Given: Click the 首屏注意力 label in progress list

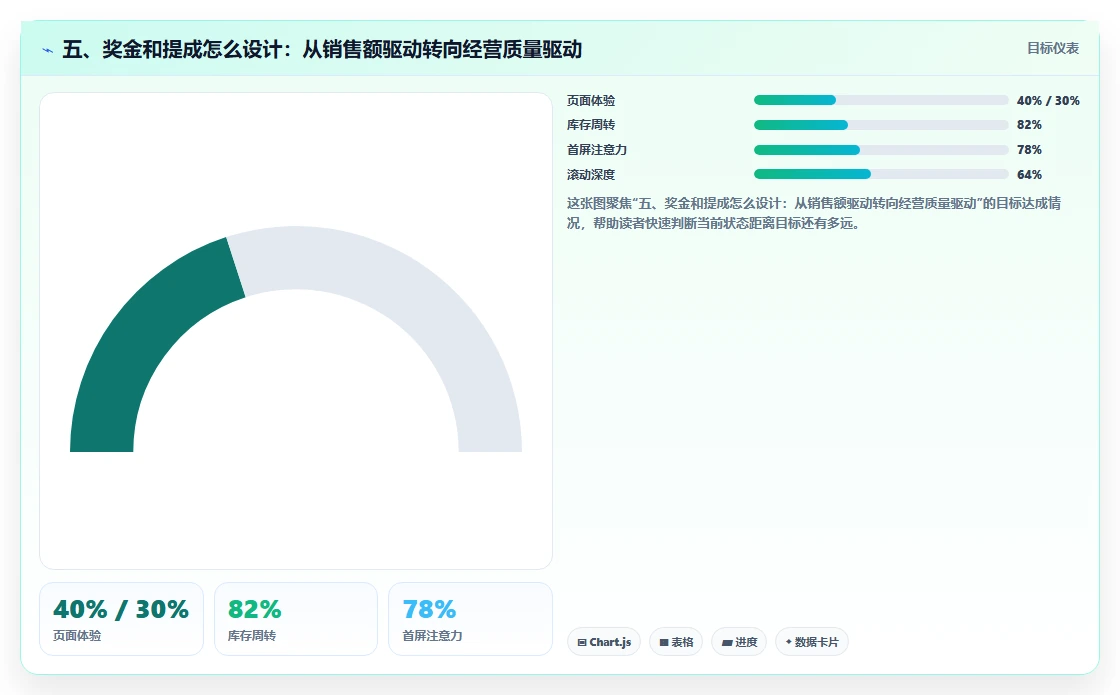Looking at the screenshot, I should click(596, 150).
